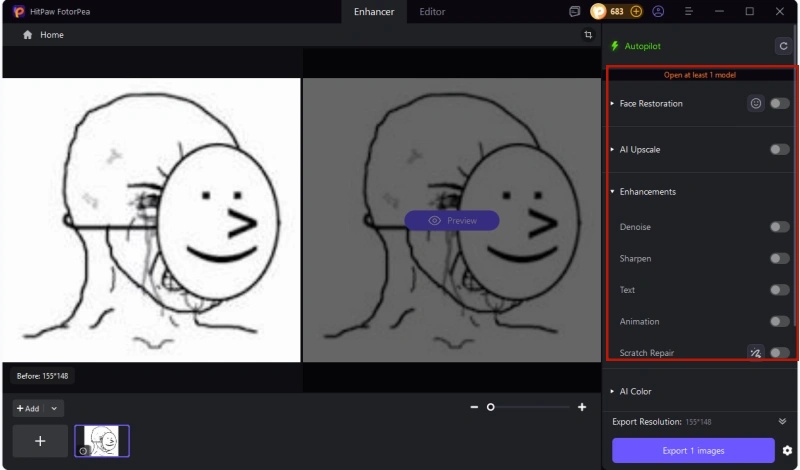800x470 pixels.
Task: Click the Enhancements section label
Action: pos(647,192)
